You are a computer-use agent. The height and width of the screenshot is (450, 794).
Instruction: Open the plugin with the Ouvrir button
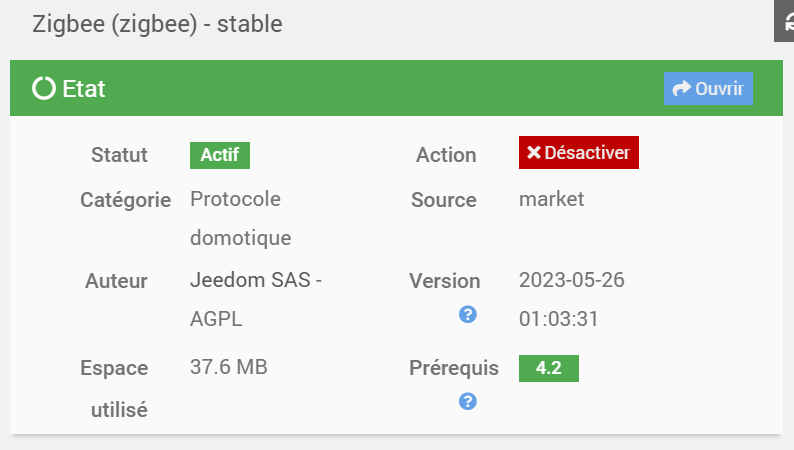tap(708, 89)
